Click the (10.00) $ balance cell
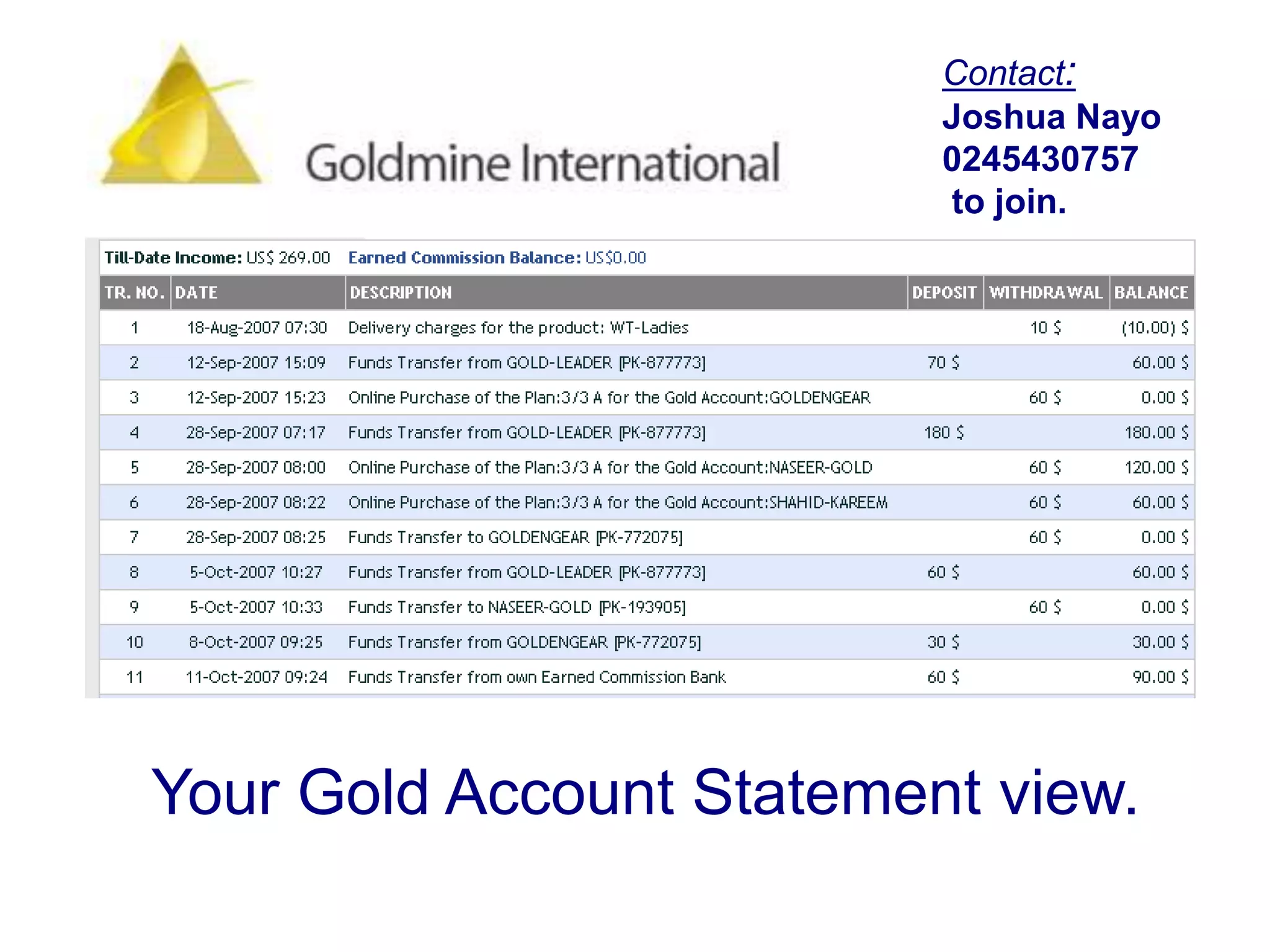 click(x=1155, y=327)
